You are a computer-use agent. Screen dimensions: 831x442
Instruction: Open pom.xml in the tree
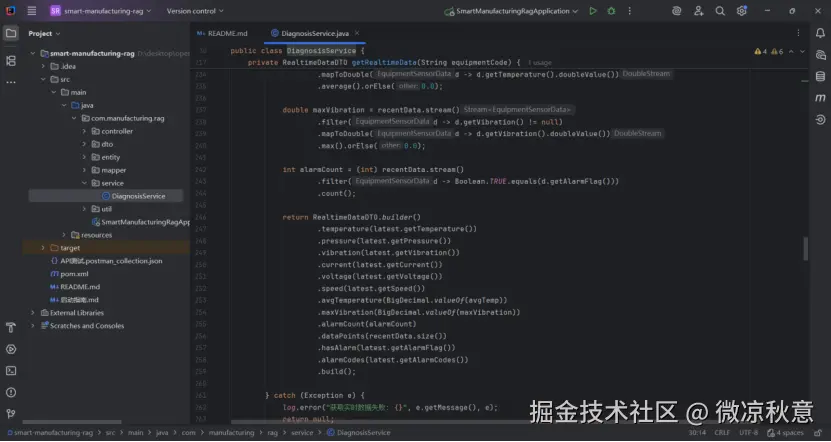pyautogui.click(x=69, y=274)
